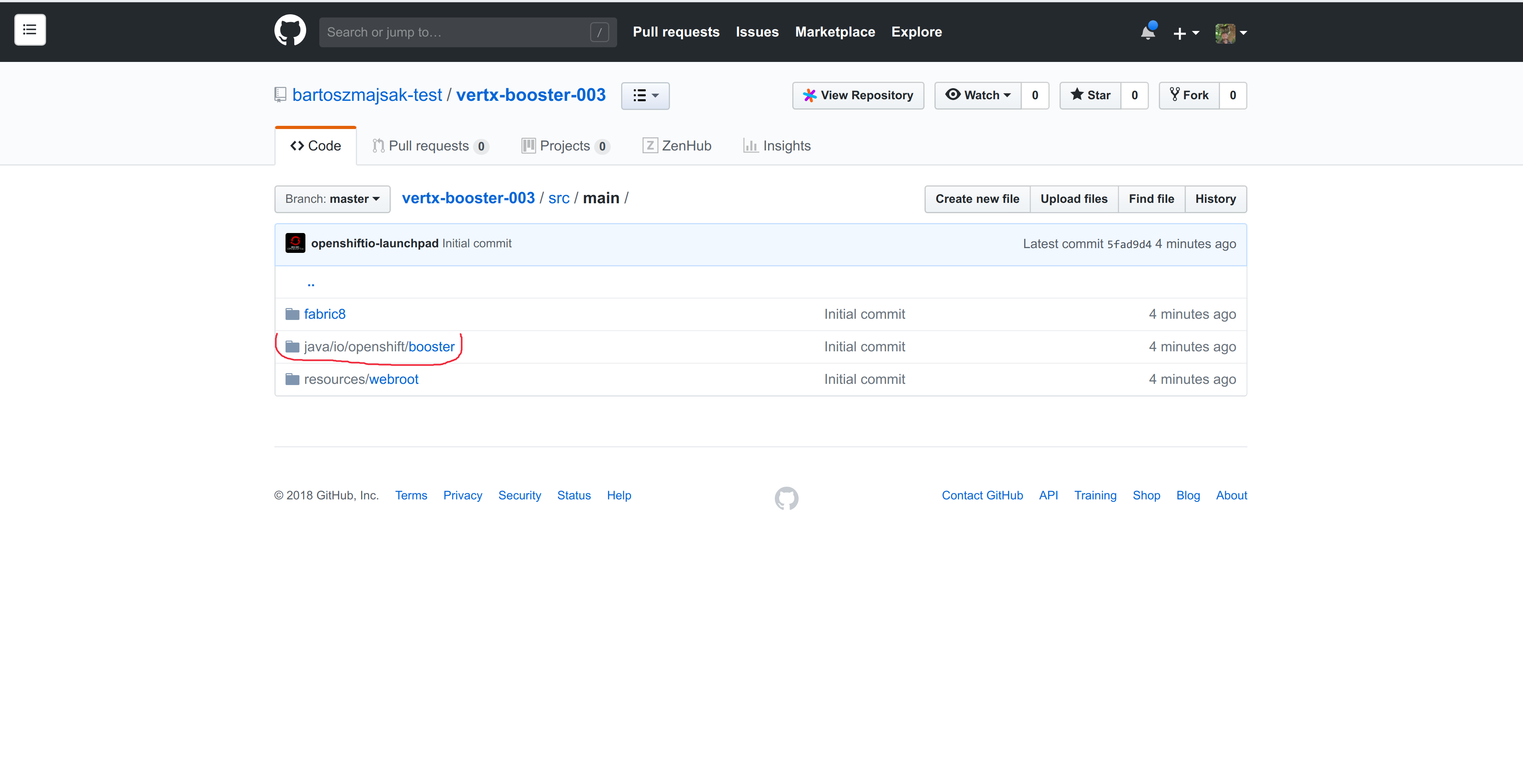Open the repositories list sidebar icon
This screenshot has width=1523, height=784.
coord(29,29)
